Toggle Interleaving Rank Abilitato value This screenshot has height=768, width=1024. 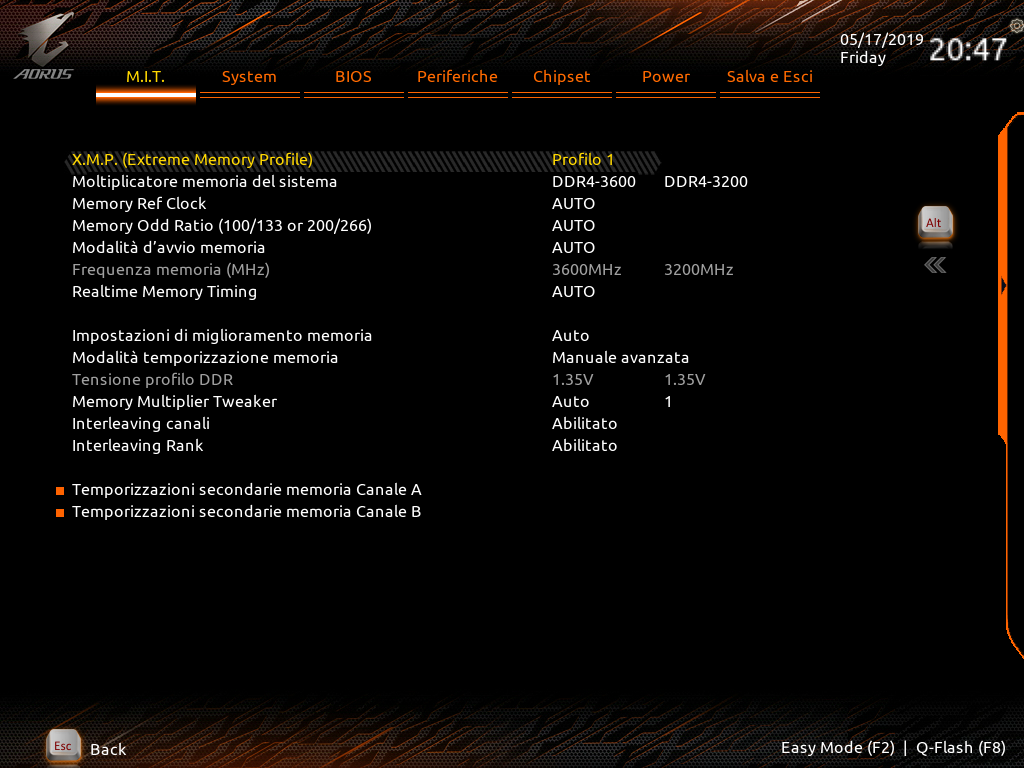584,445
